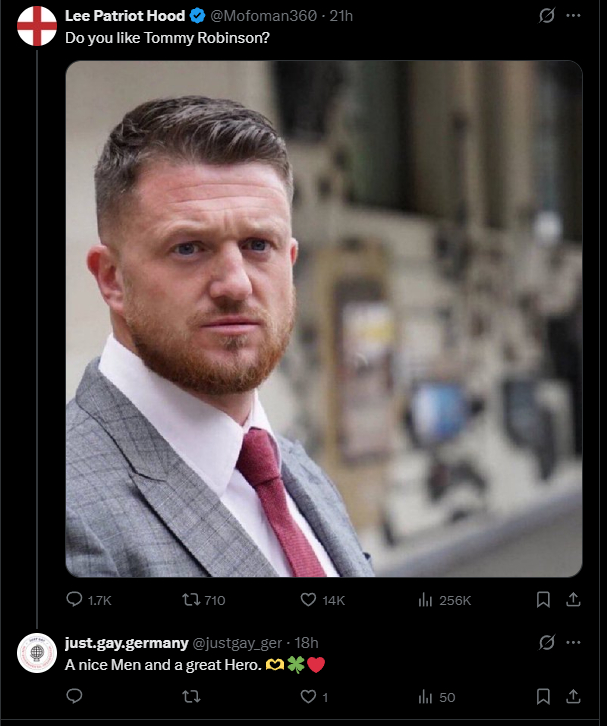
Task: Bookmark just.gay.germany's reply
Action: pos(543,696)
